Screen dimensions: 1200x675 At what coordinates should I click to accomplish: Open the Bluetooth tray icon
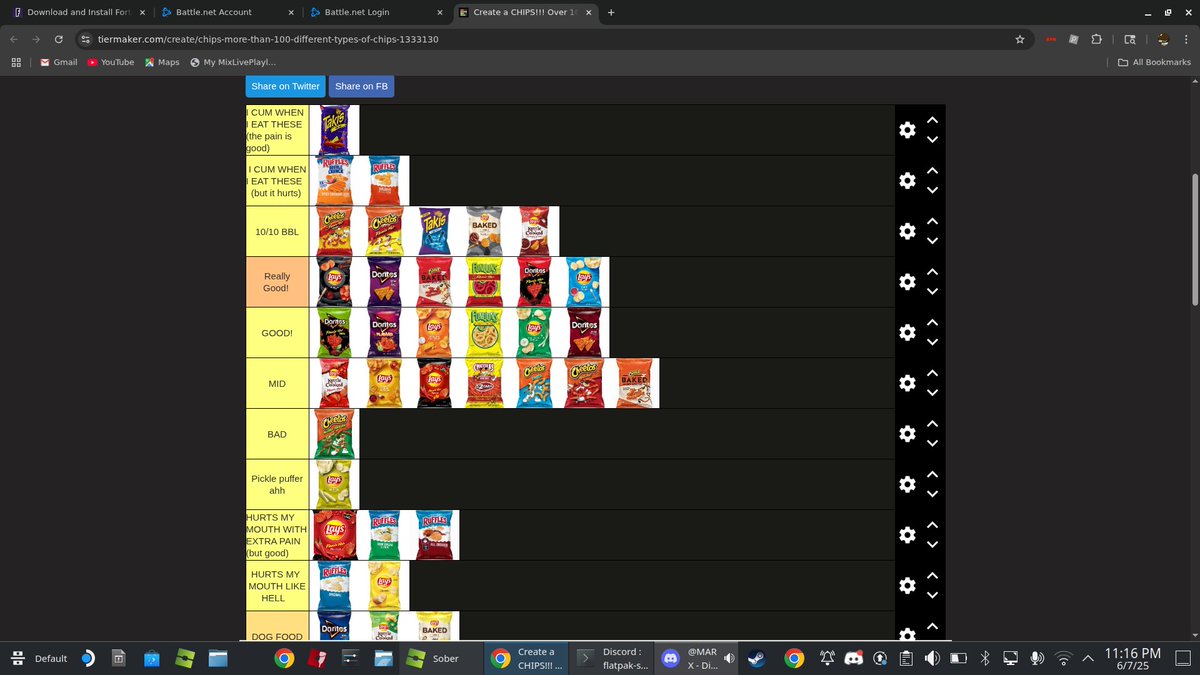[984, 658]
